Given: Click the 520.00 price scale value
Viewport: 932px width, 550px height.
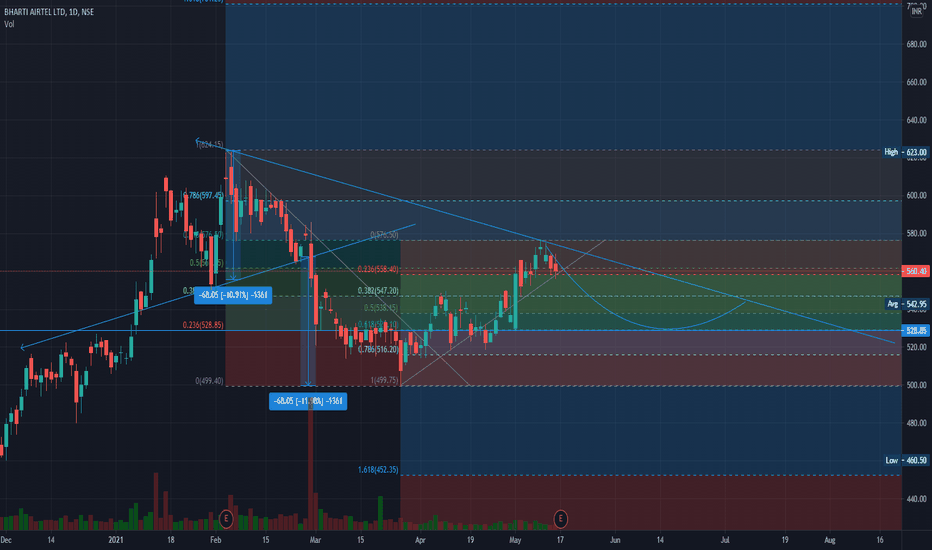Looking at the screenshot, I should (x=916, y=347).
